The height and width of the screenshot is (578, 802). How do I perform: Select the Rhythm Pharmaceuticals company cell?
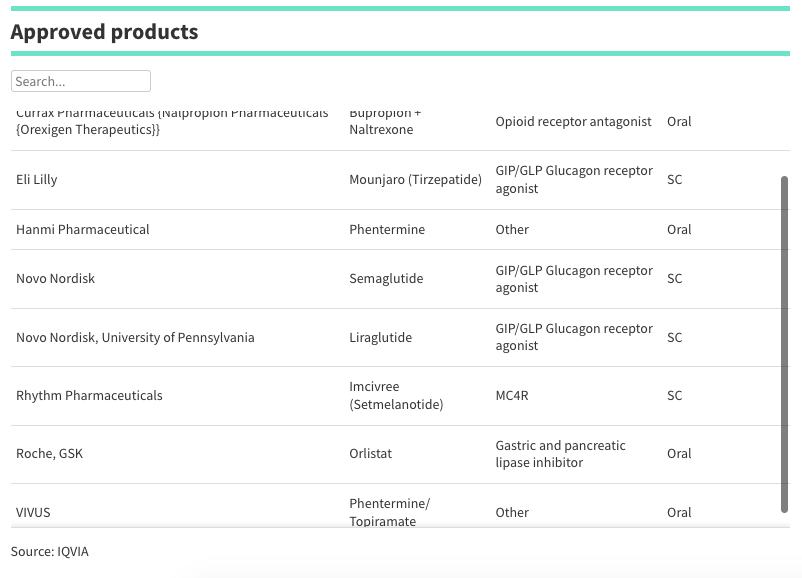pyautogui.click(x=89, y=396)
